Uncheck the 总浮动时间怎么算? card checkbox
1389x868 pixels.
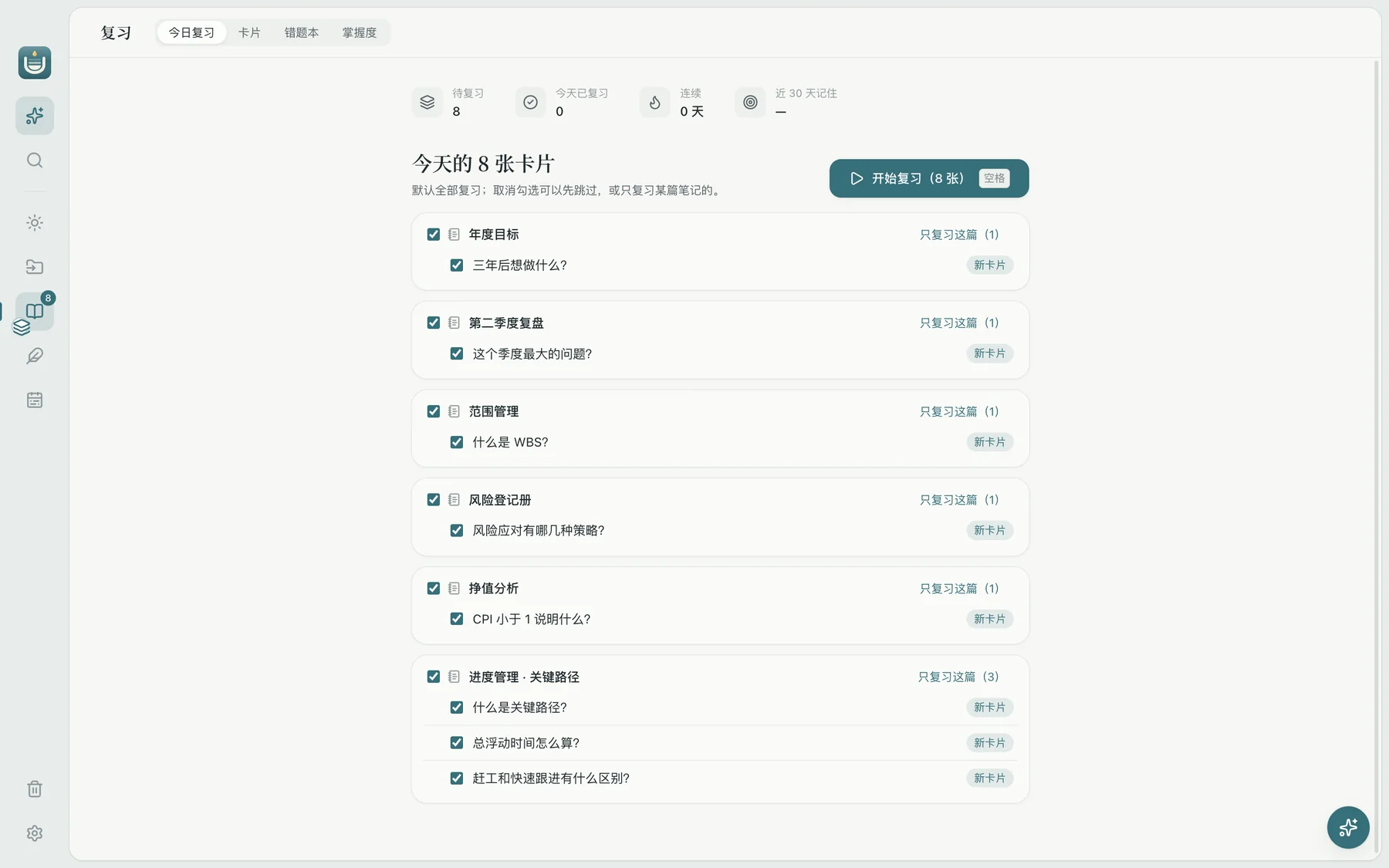(x=457, y=743)
